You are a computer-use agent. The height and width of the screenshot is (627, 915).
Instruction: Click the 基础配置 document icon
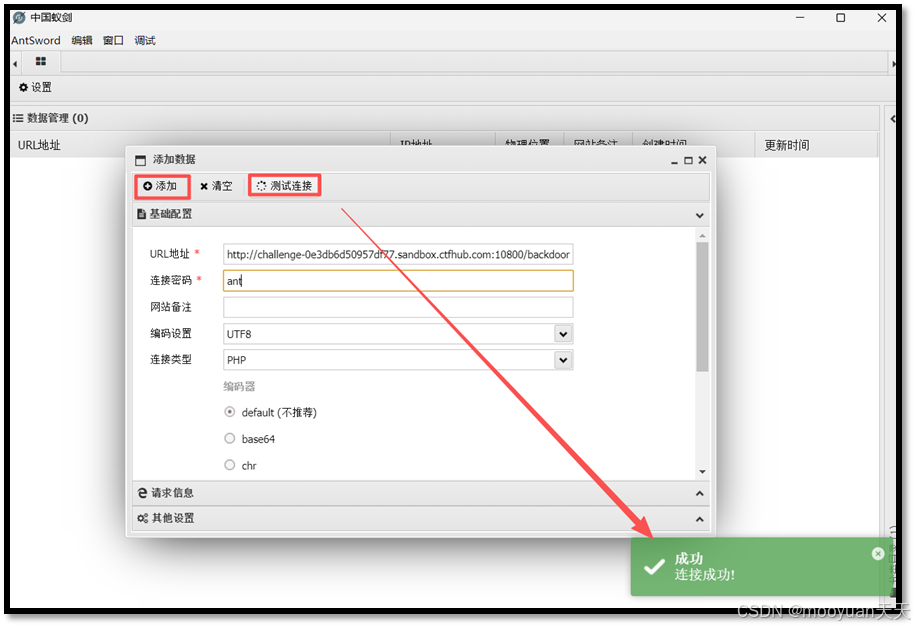[x=141, y=214]
